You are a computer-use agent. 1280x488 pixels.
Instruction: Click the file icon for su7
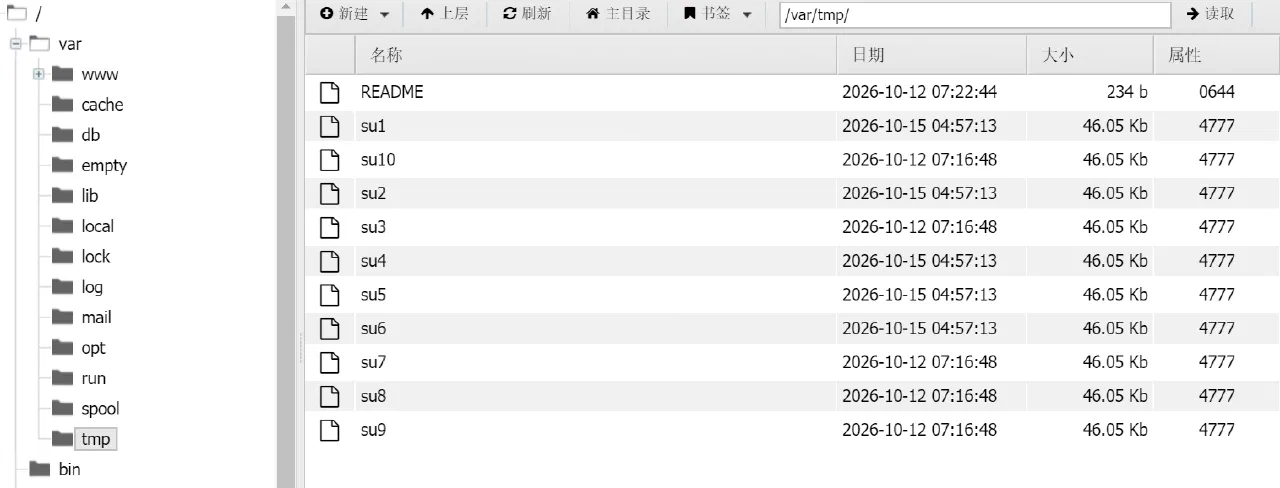coord(329,362)
